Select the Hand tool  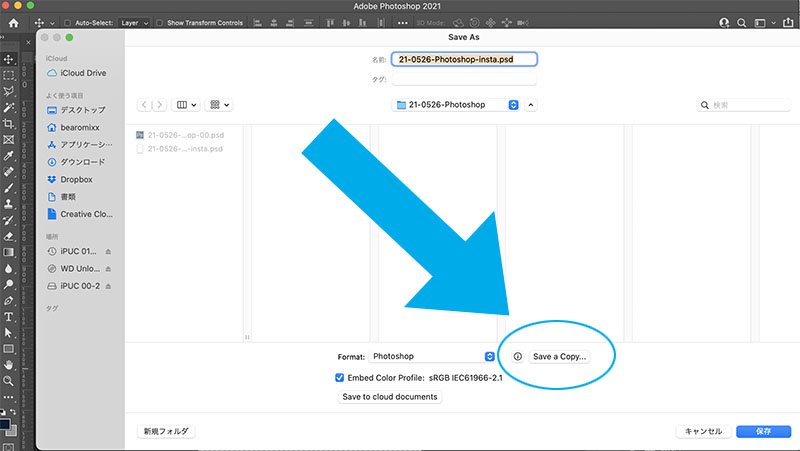(x=9, y=365)
